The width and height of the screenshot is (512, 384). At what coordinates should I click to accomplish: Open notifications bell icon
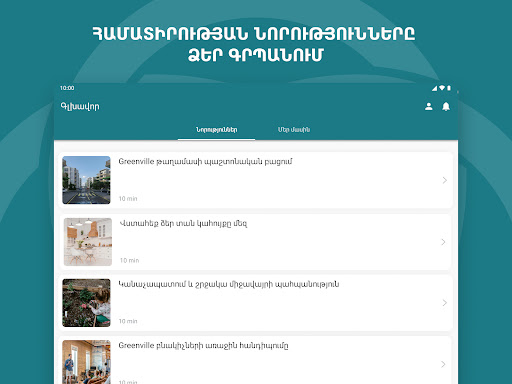point(446,106)
